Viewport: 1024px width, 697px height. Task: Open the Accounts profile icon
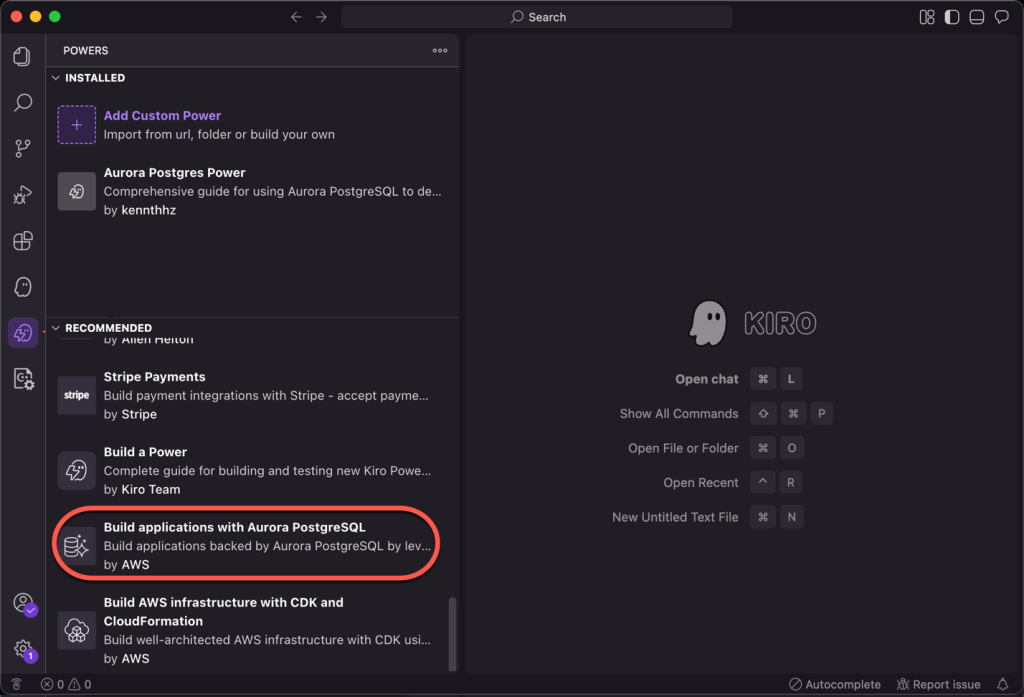click(22, 603)
